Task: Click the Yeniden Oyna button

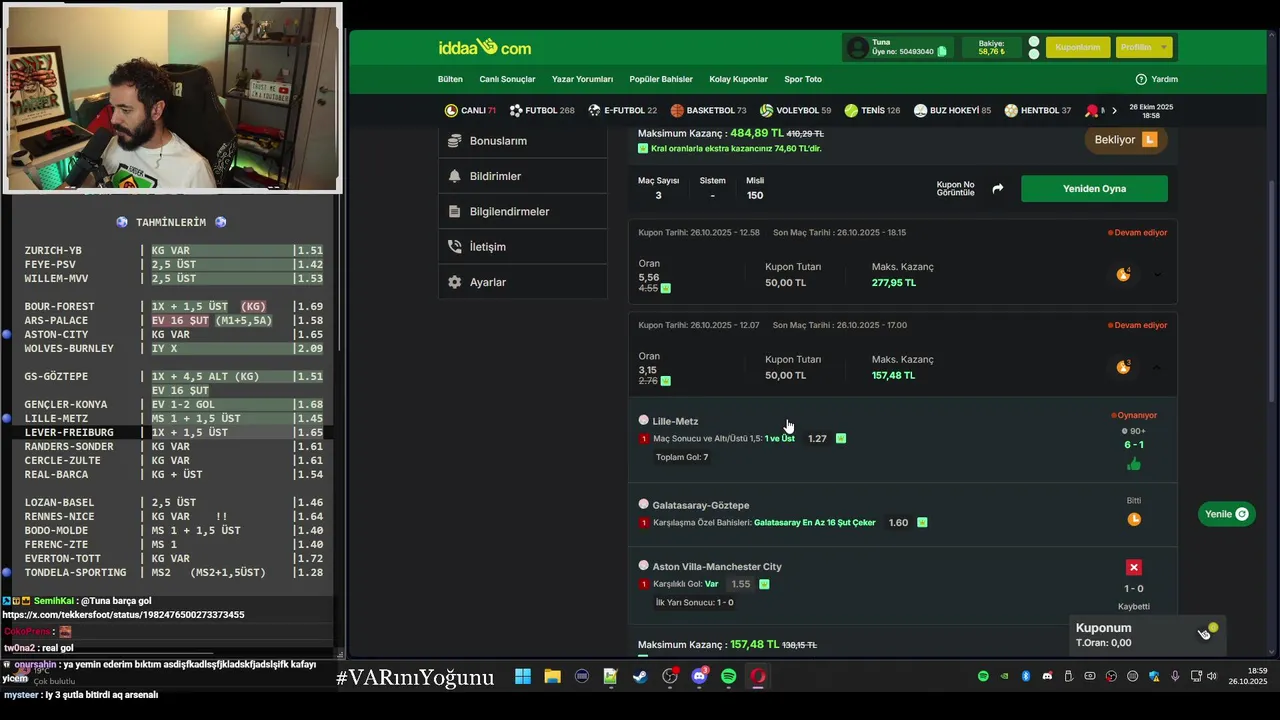Action: pyautogui.click(x=1094, y=189)
